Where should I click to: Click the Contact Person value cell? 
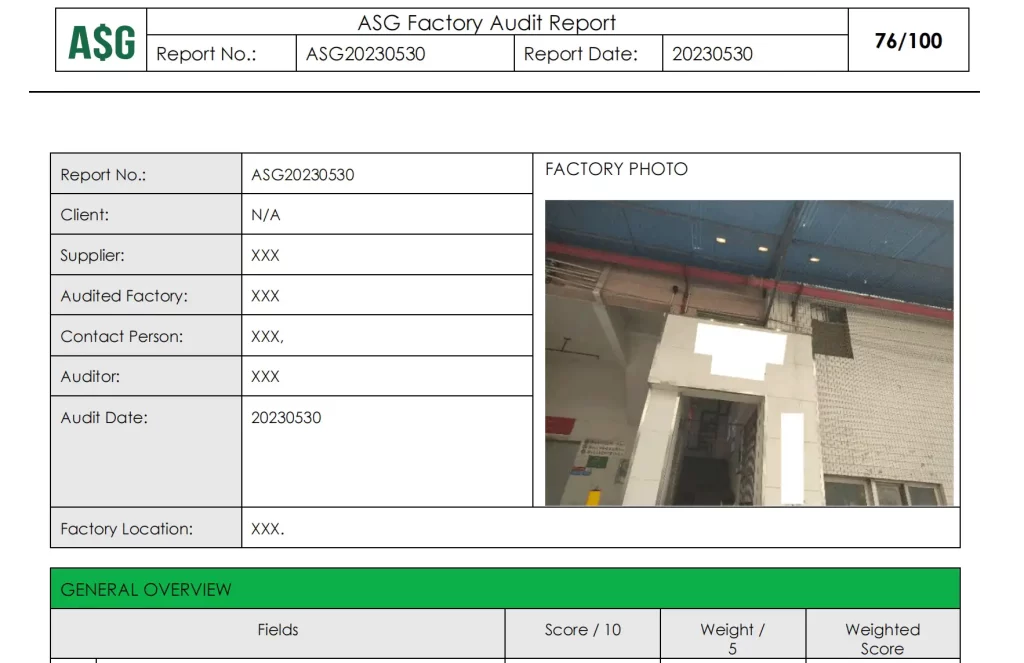pos(267,336)
